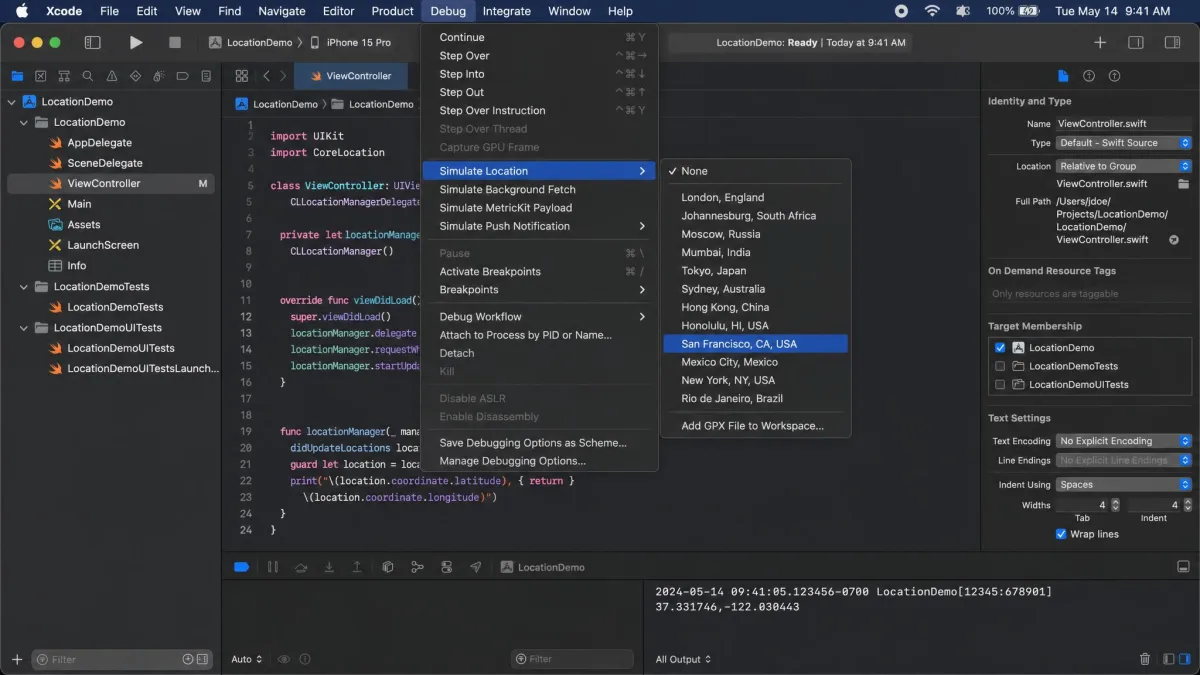Click the iPhone 15 Pro run destination

350,42
